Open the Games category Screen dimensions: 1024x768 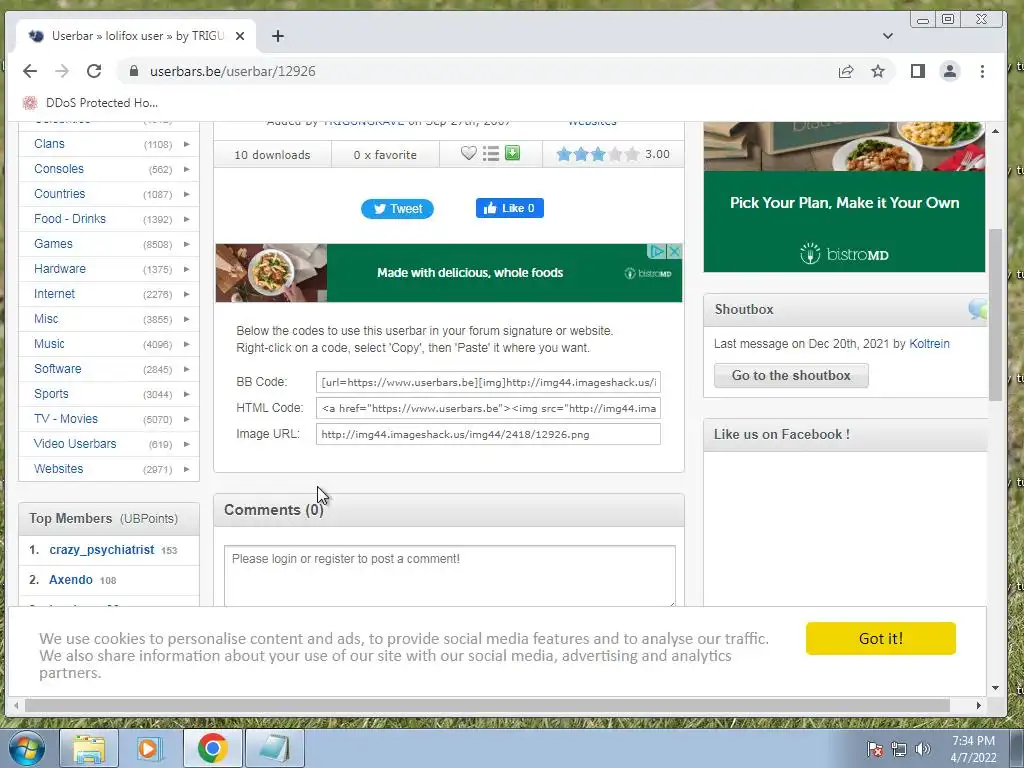pos(54,244)
